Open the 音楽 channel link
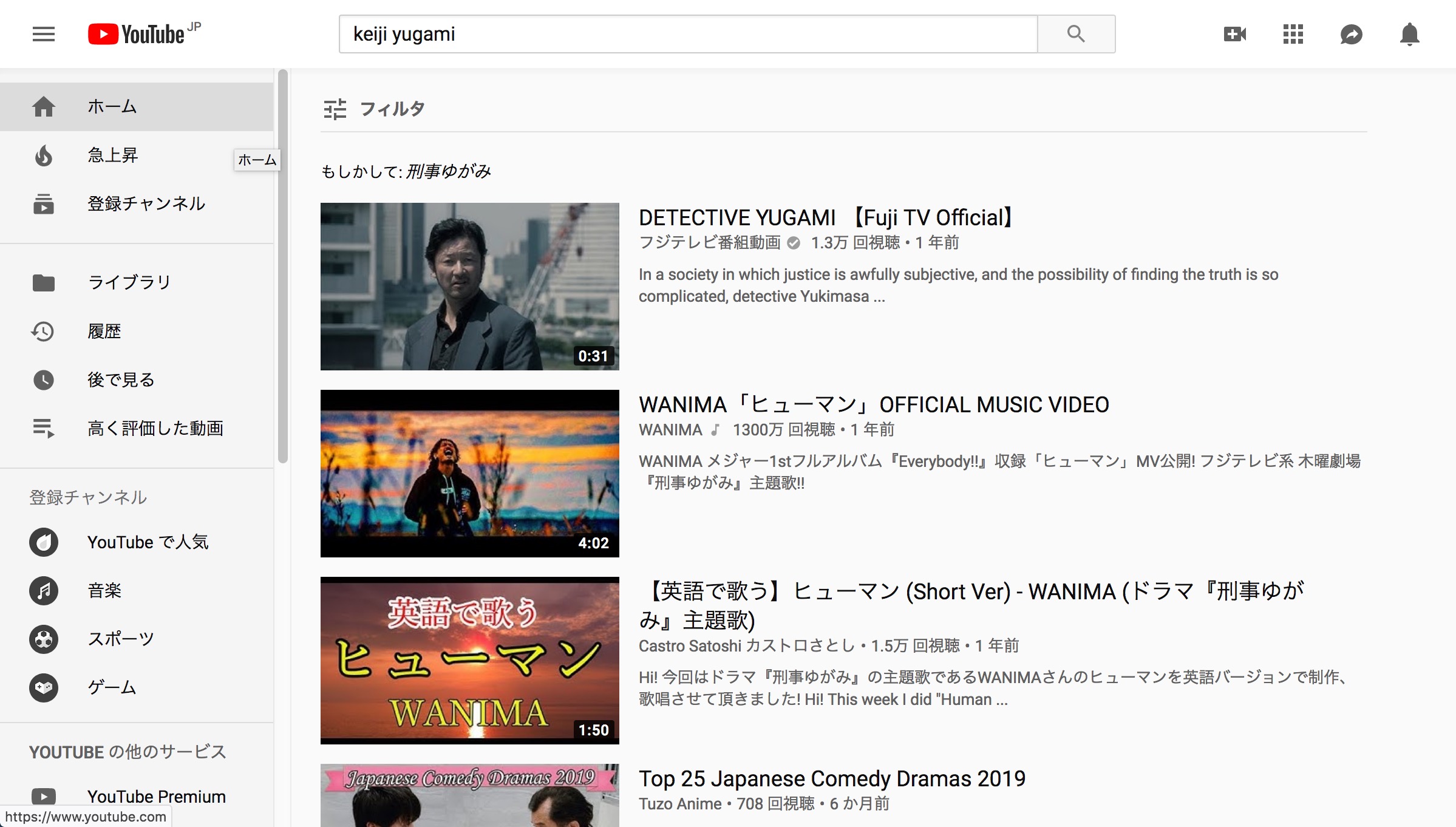This screenshot has width=1456, height=827. pos(137,591)
